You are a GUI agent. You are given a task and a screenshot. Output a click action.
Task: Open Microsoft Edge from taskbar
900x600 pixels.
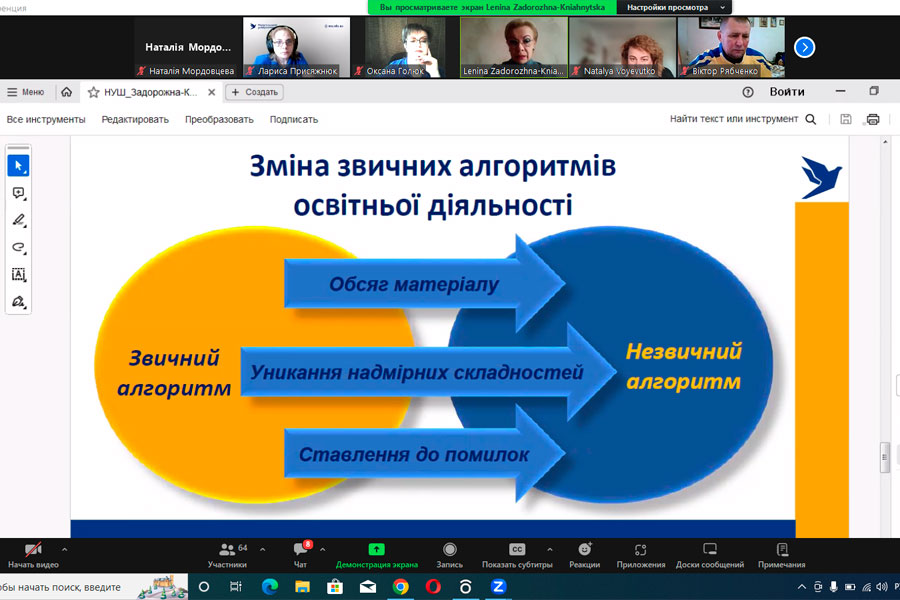(269, 586)
